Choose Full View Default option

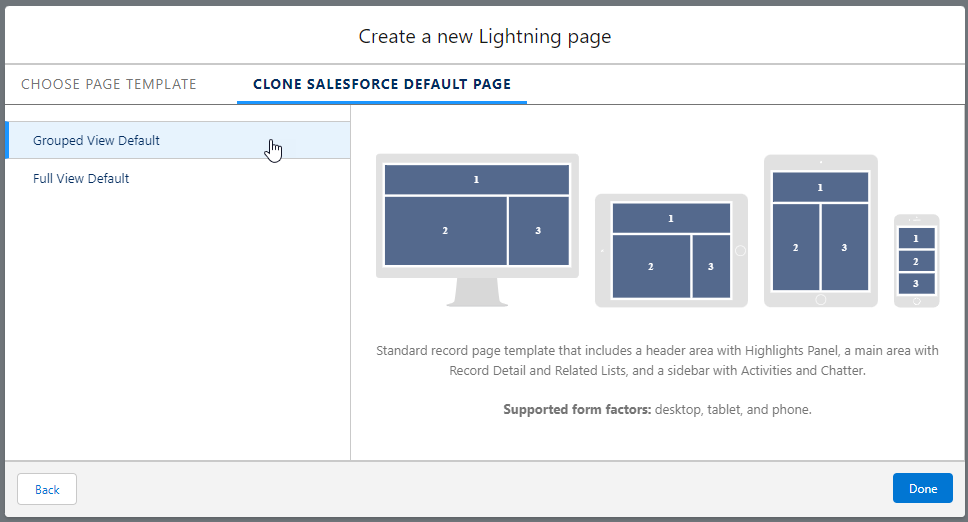click(178, 178)
